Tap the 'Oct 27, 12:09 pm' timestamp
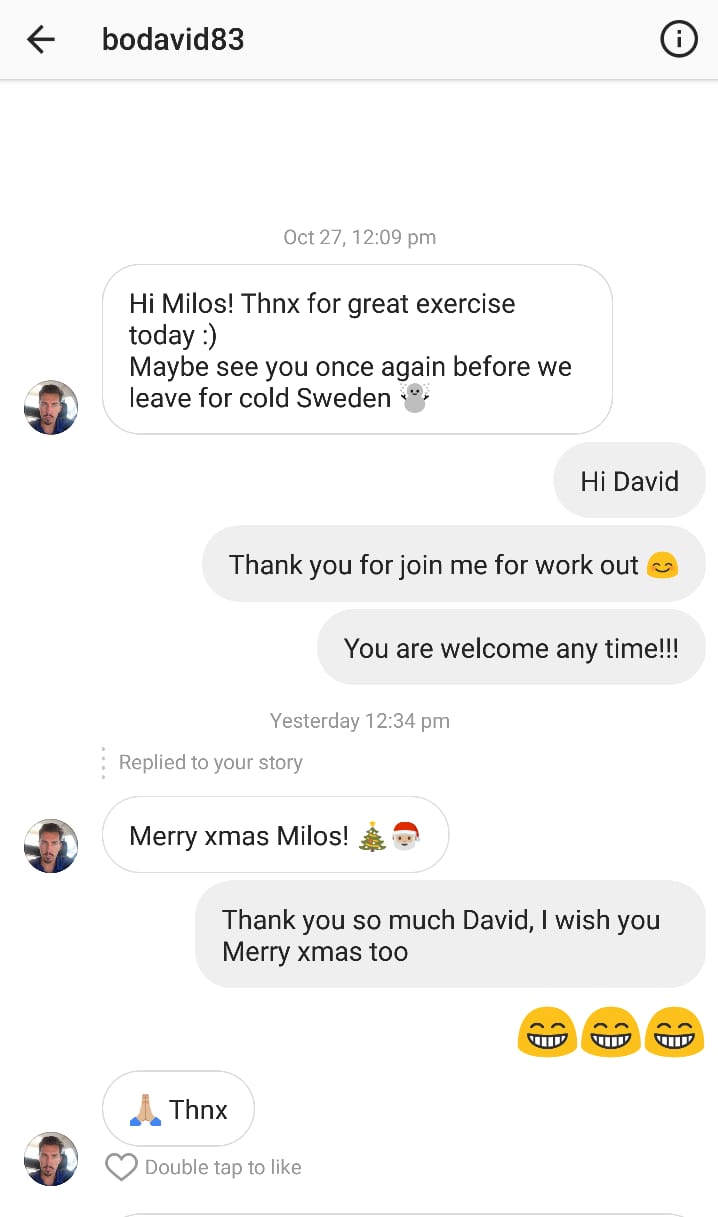The height and width of the screenshot is (1217, 718). pos(360,237)
